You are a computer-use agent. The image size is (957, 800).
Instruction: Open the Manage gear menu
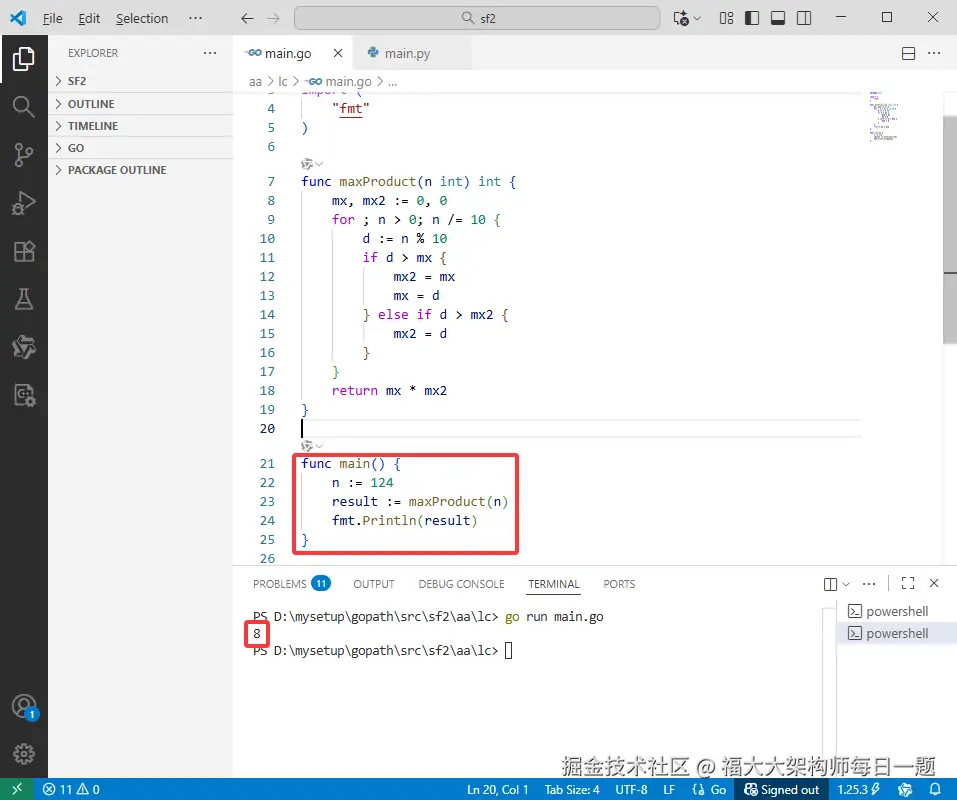click(x=23, y=754)
